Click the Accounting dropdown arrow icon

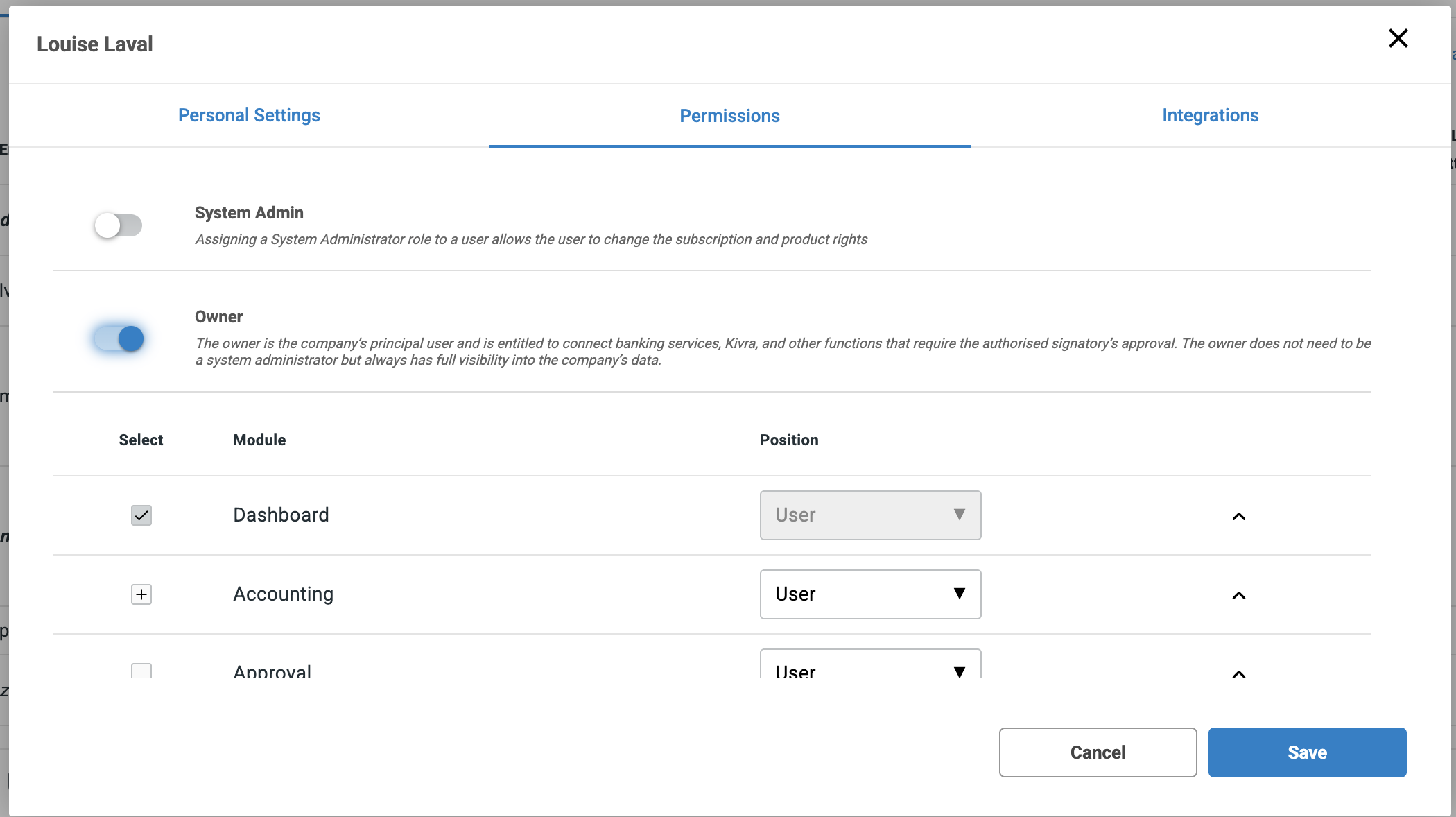959,594
